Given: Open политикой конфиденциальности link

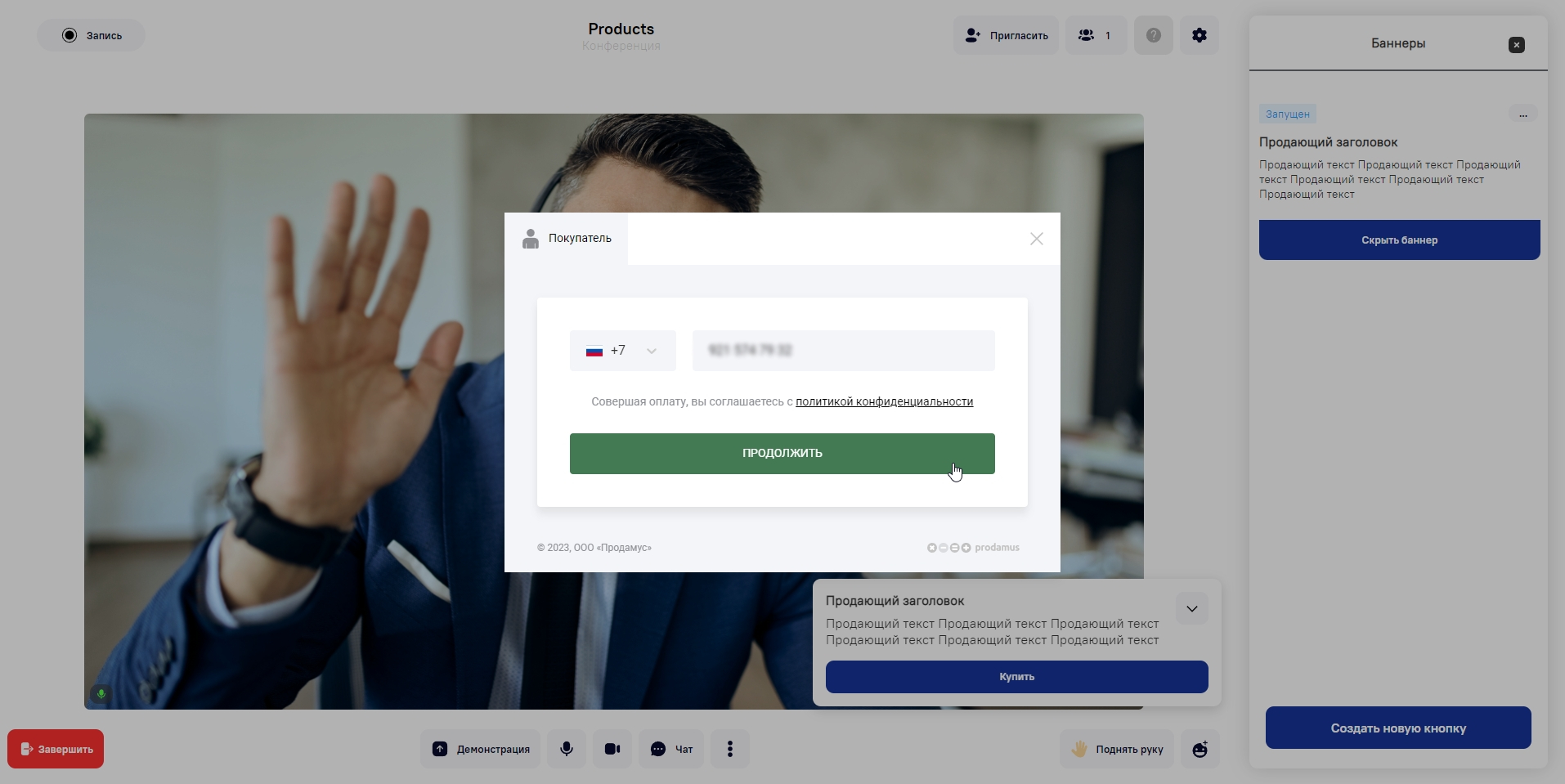Looking at the screenshot, I should [884, 401].
